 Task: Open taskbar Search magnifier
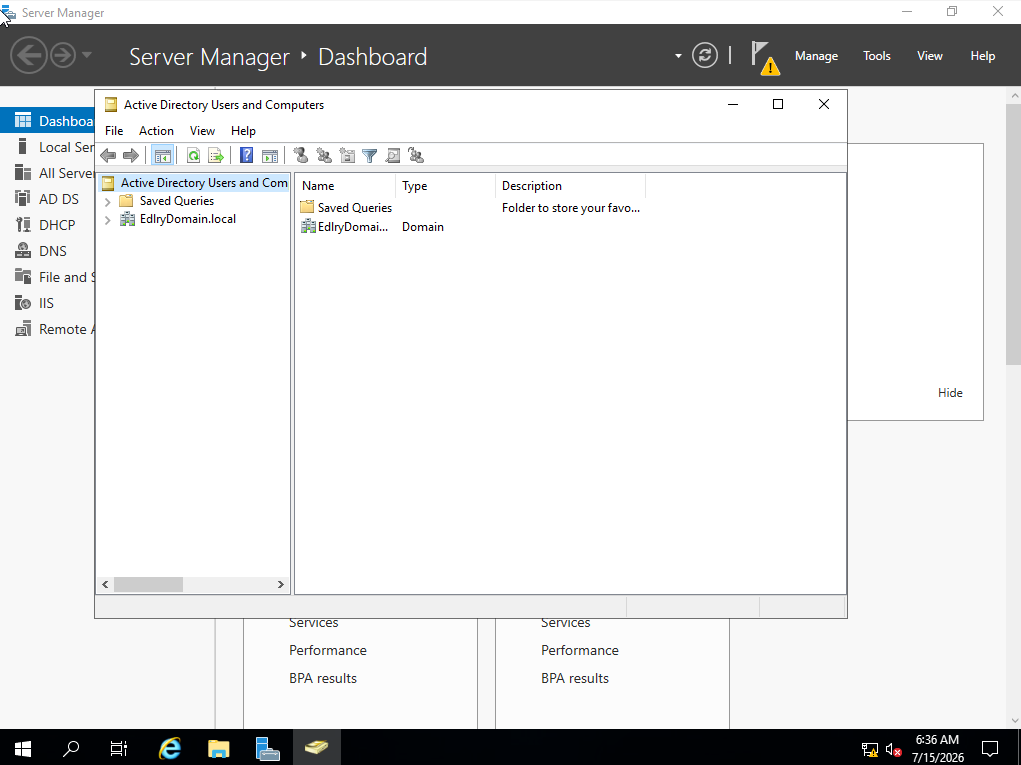point(71,748)
